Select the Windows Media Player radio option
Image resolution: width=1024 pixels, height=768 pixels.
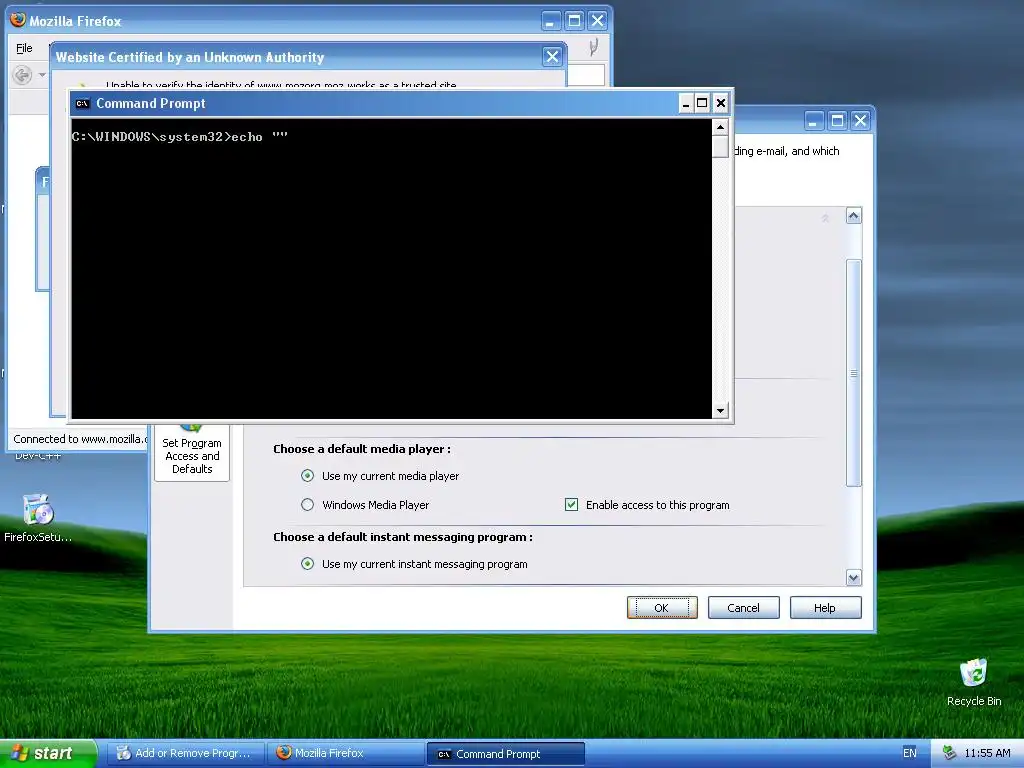tap(307, 504)
